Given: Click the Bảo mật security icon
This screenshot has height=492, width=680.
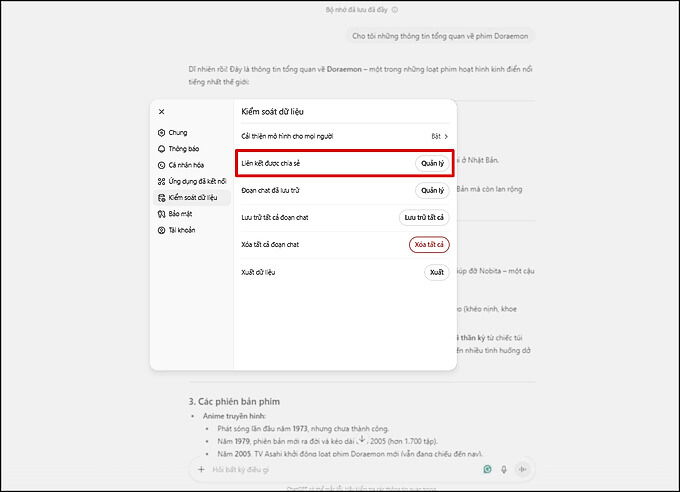Looking at the screenshot, I should coord(161,214).
